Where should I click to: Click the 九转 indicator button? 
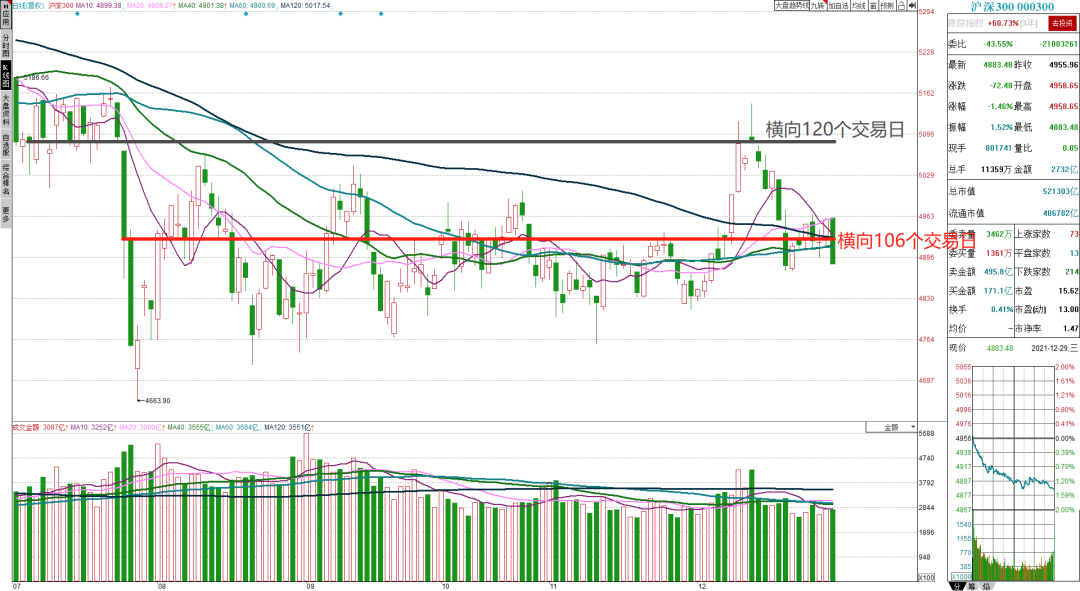[x=818, y=6]
